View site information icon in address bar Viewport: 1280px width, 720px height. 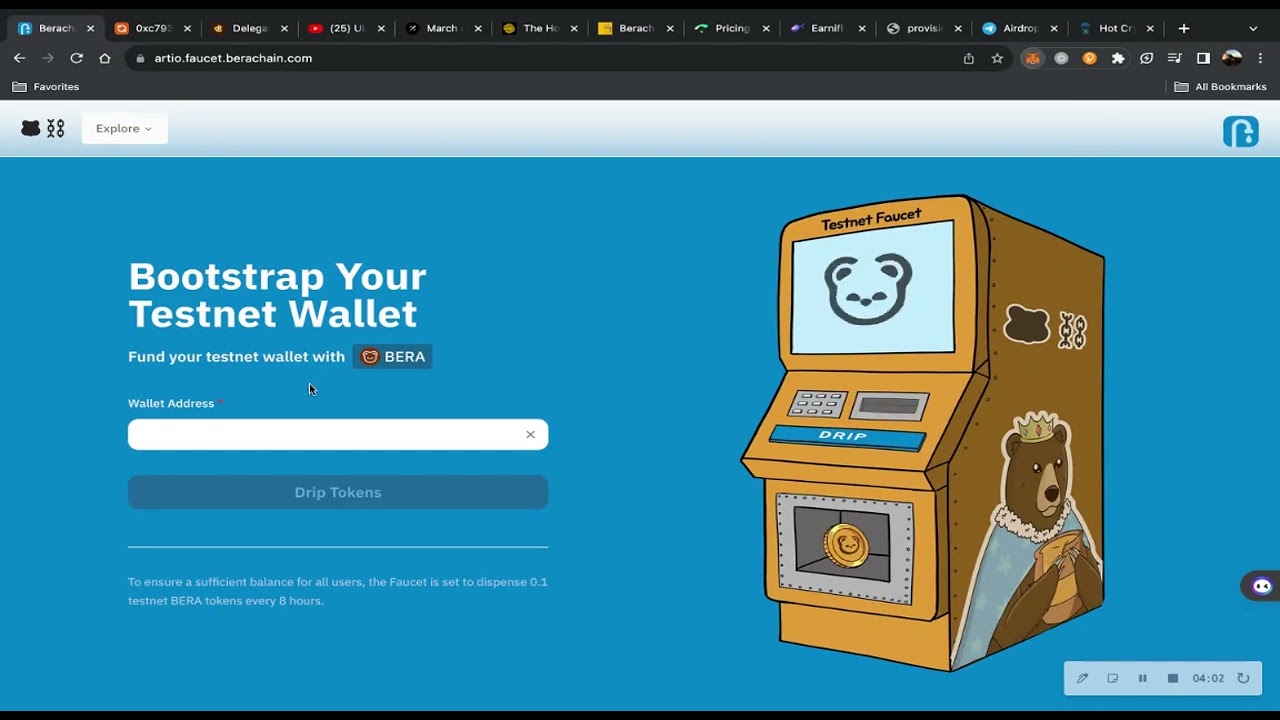[140, 58]
